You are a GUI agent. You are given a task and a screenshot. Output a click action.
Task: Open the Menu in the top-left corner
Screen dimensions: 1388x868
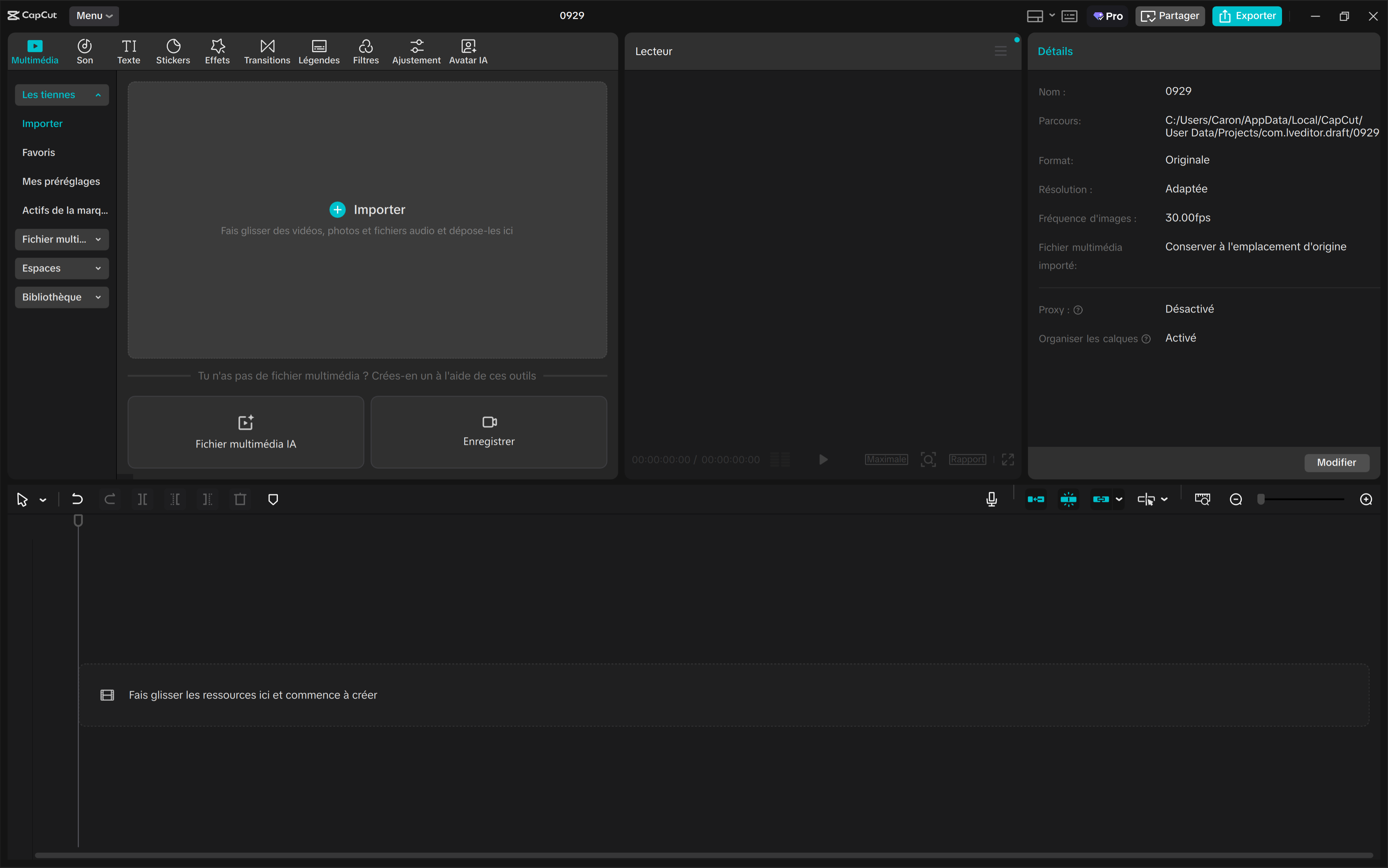click(94, 16)
